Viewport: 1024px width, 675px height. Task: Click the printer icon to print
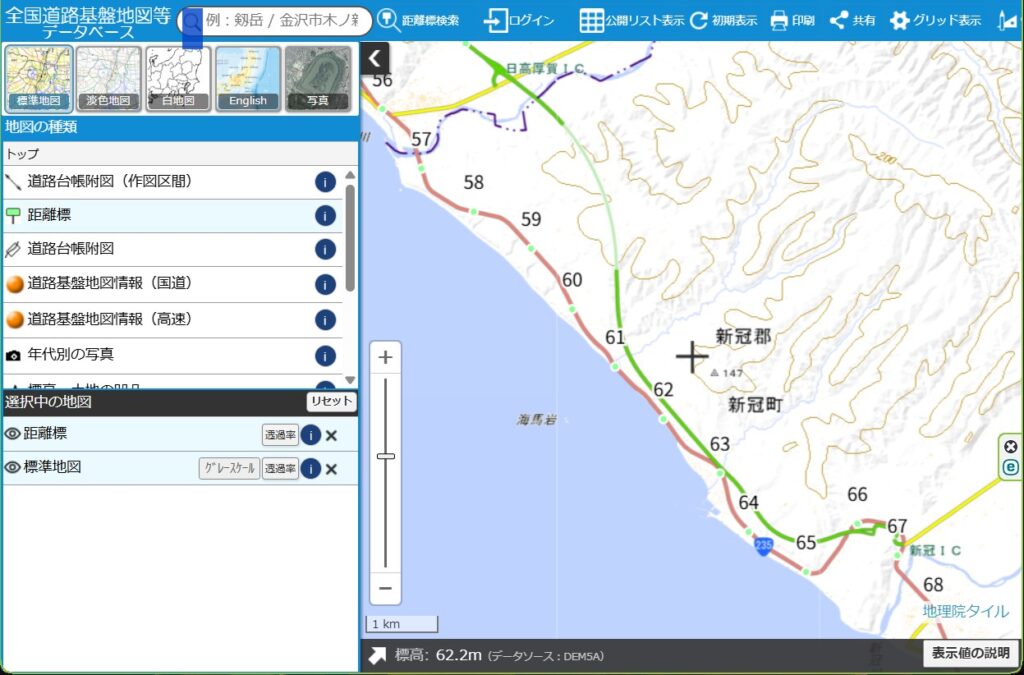(779, 21)
